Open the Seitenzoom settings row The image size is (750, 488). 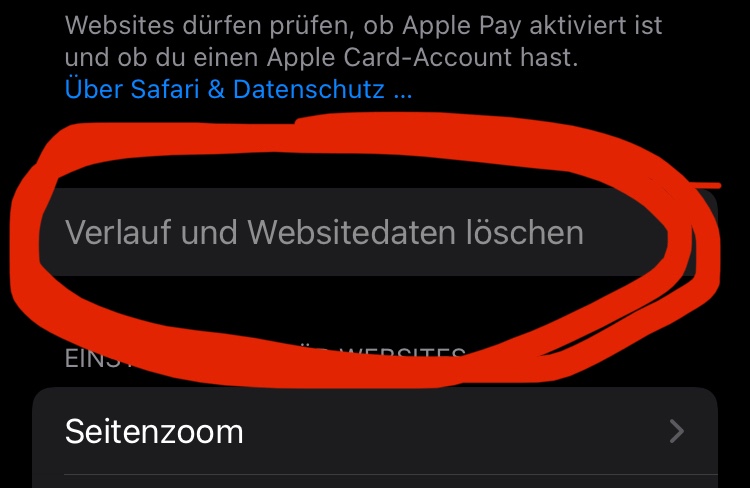pyautogui.click(x=375, y=431)
